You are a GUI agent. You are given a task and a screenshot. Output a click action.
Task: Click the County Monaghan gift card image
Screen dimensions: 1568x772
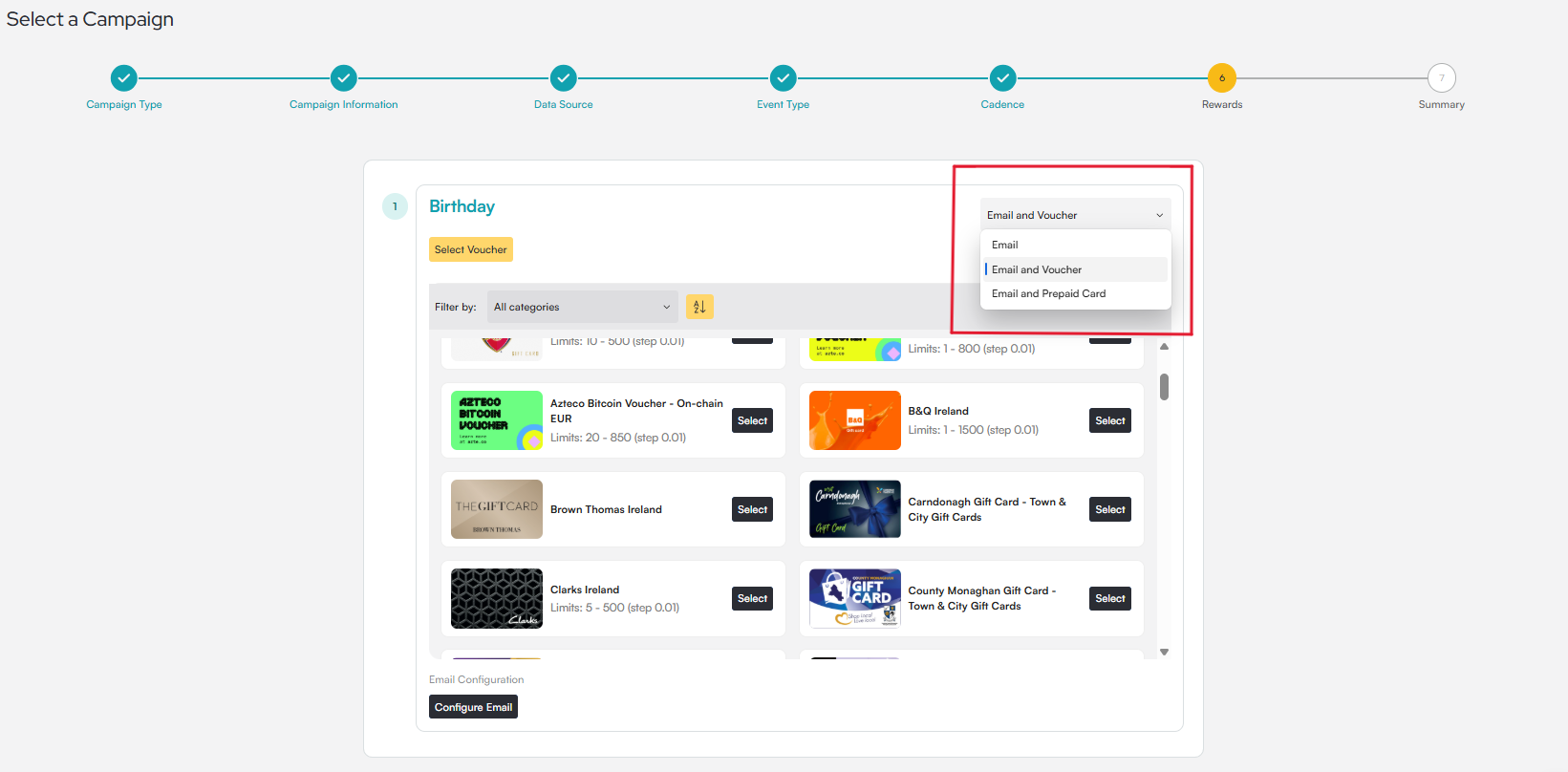point(855,598)
